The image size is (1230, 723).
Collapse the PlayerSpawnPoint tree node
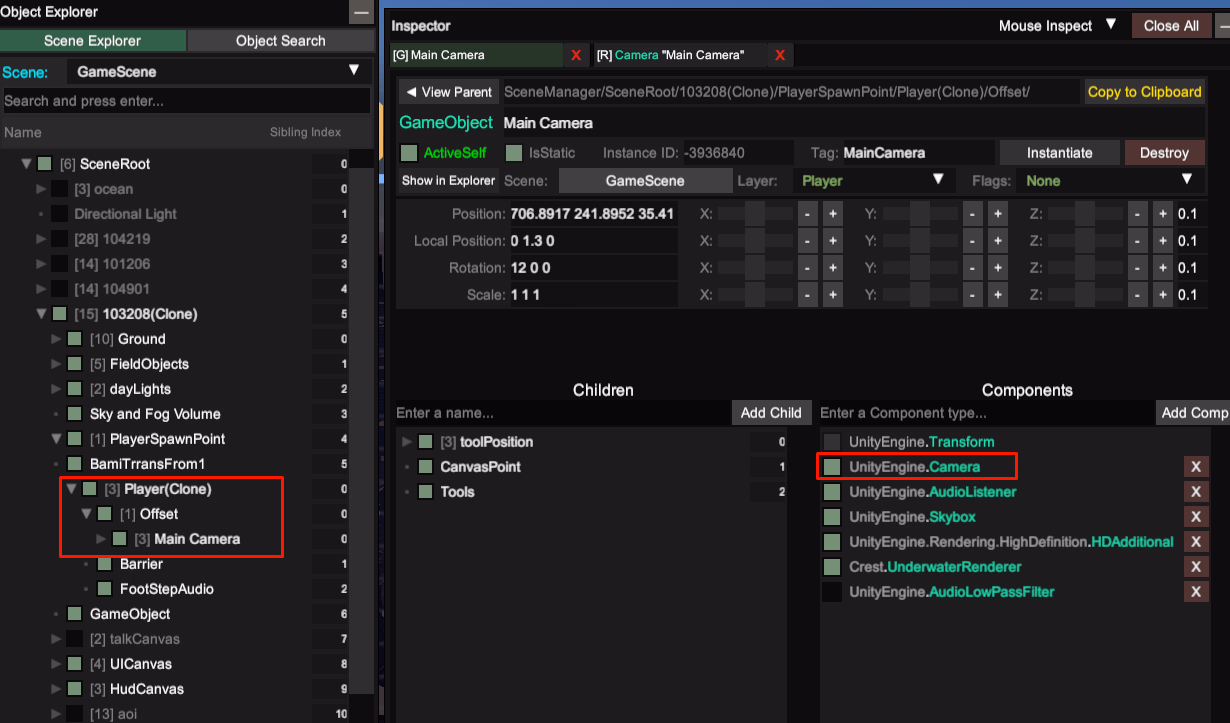pyautogui.click(x=57, y=439)
